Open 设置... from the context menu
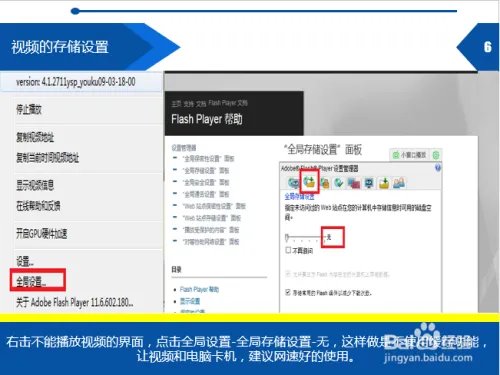This screenshot has width=500, height=375. 25,261
